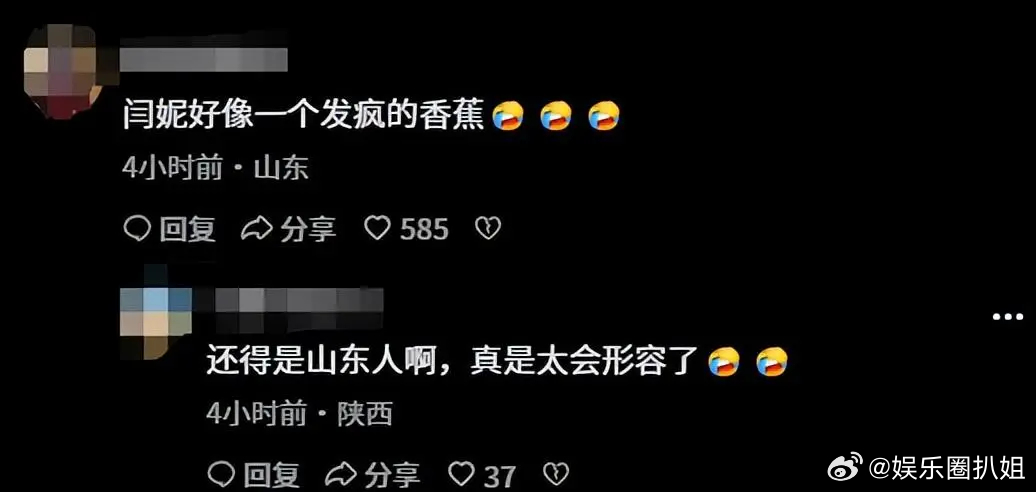Click the share arrow icon on the first comment
Image resolution: width=1036 pixels, height=492 pixels.
point(256,229)
